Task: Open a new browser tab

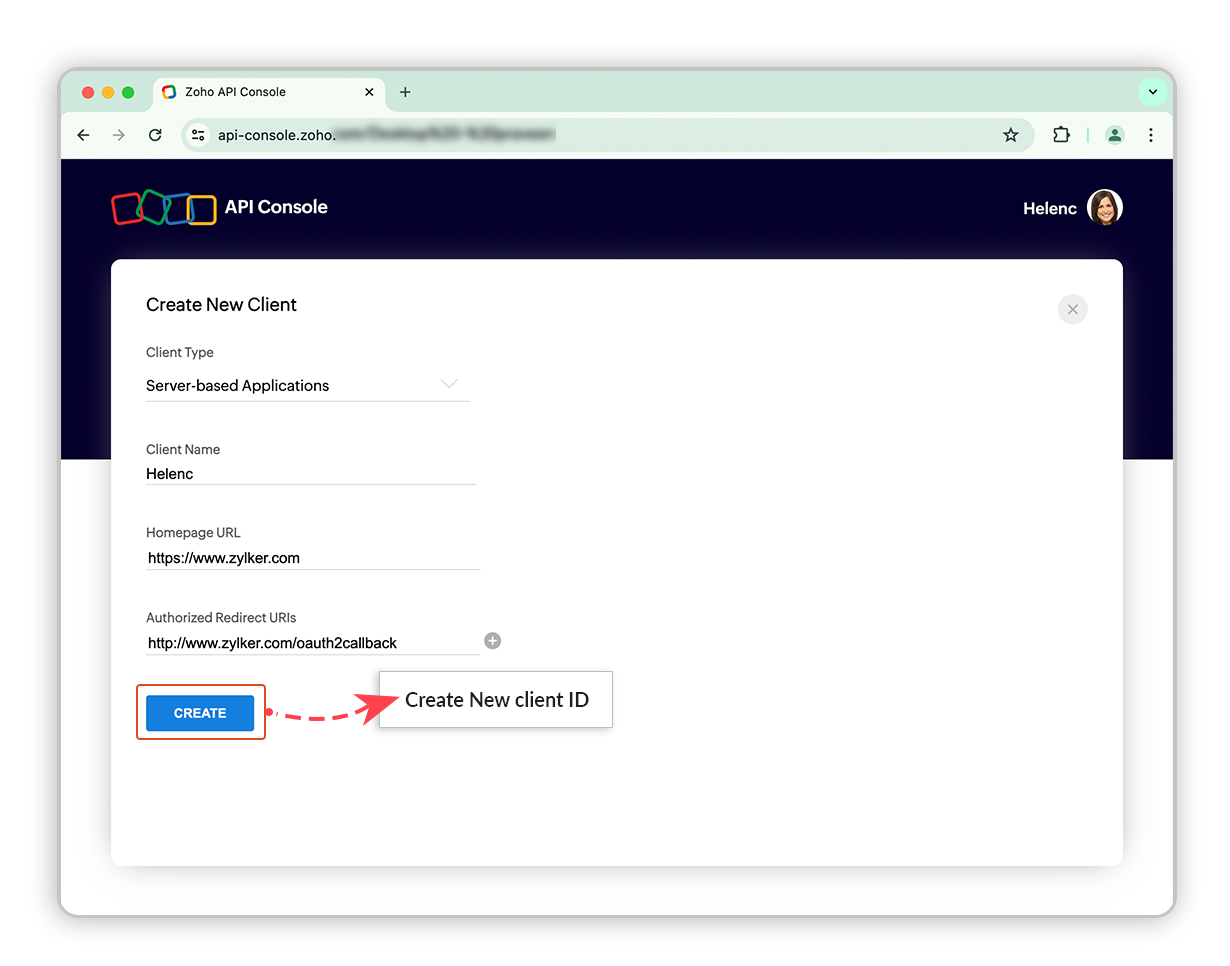Action: pos(405,91)
